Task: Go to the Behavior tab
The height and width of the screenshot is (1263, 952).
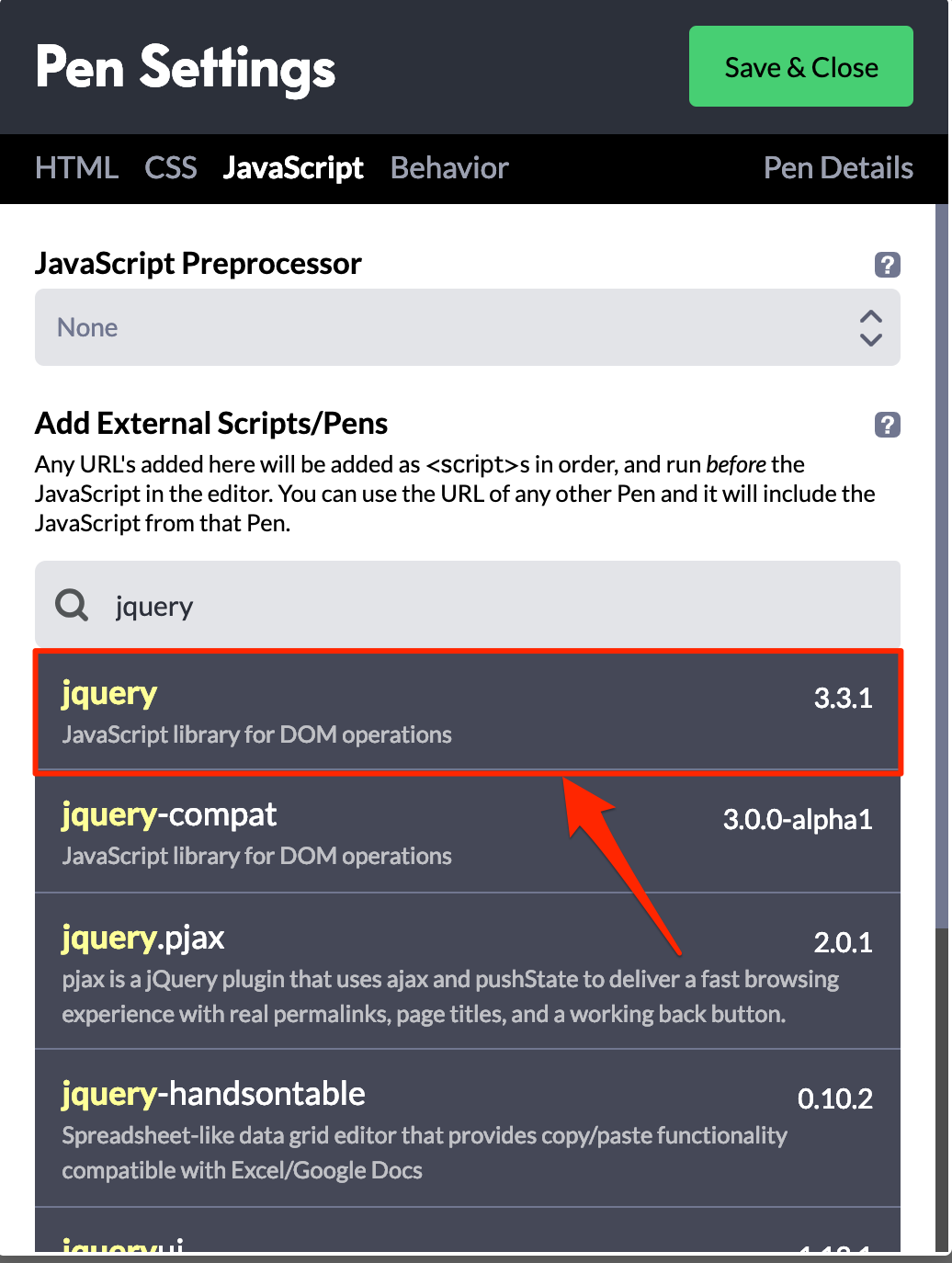Action: point(449,168)
